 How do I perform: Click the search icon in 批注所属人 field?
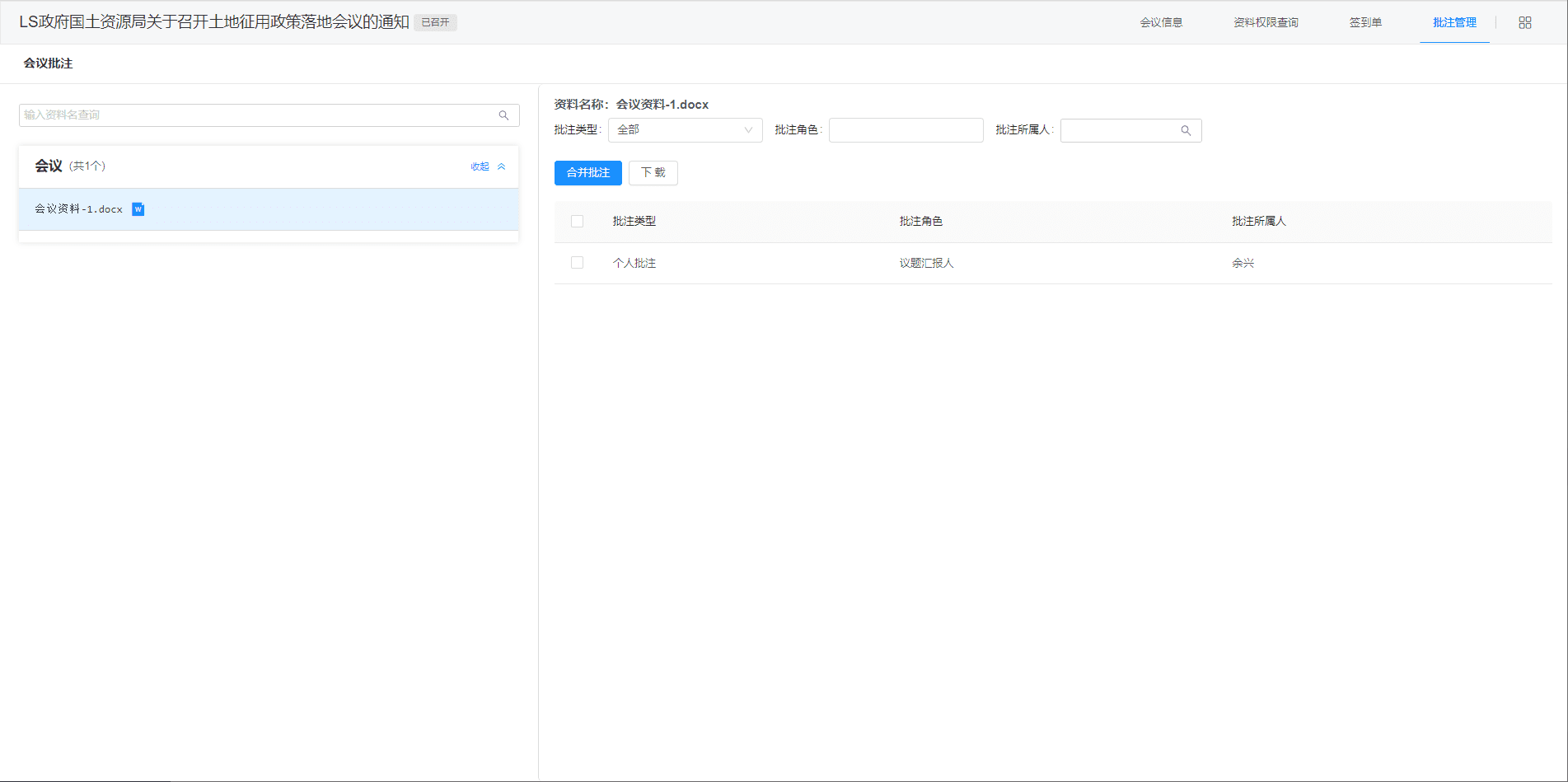coord(1186,130)
